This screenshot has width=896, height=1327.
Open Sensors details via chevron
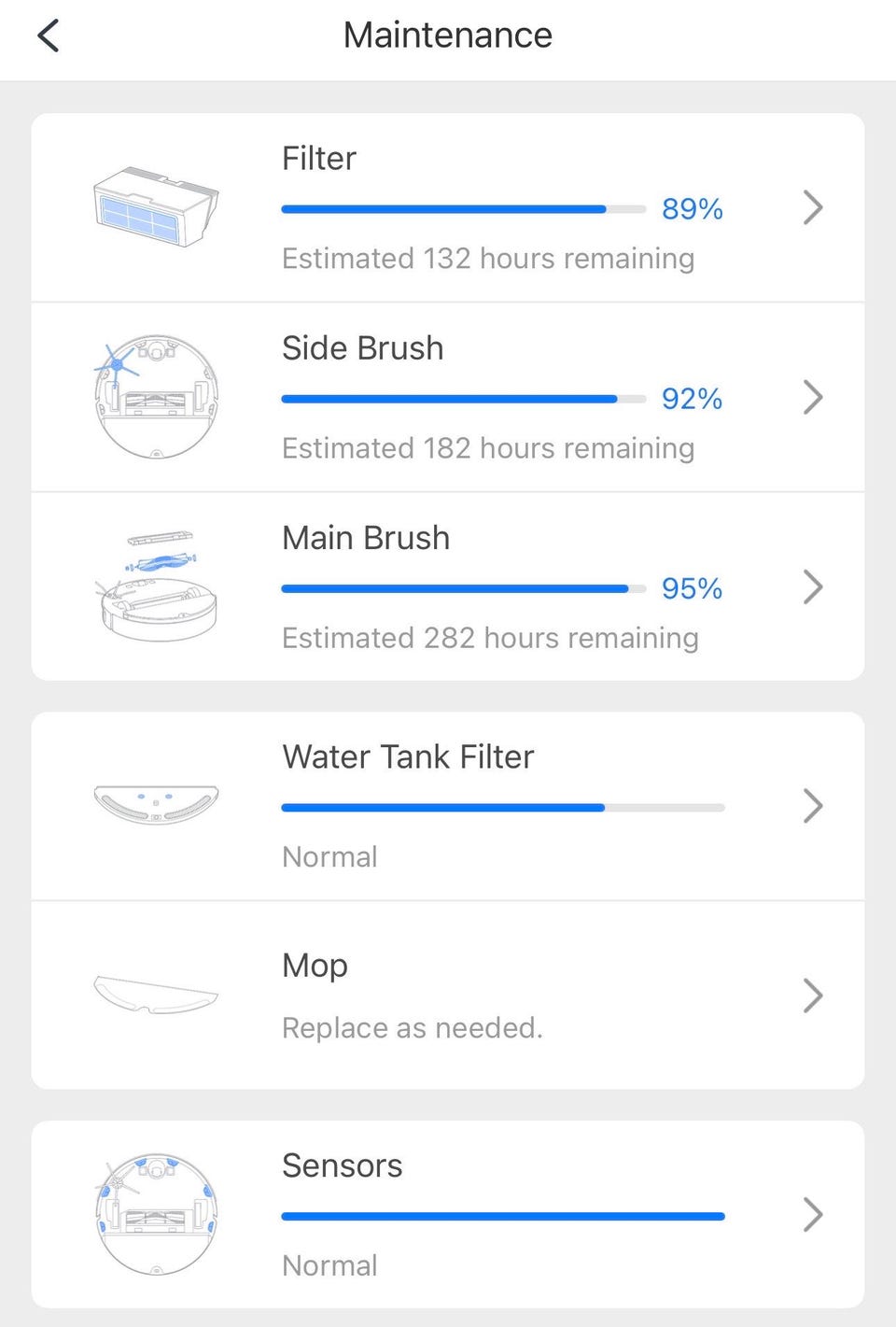813,1215
